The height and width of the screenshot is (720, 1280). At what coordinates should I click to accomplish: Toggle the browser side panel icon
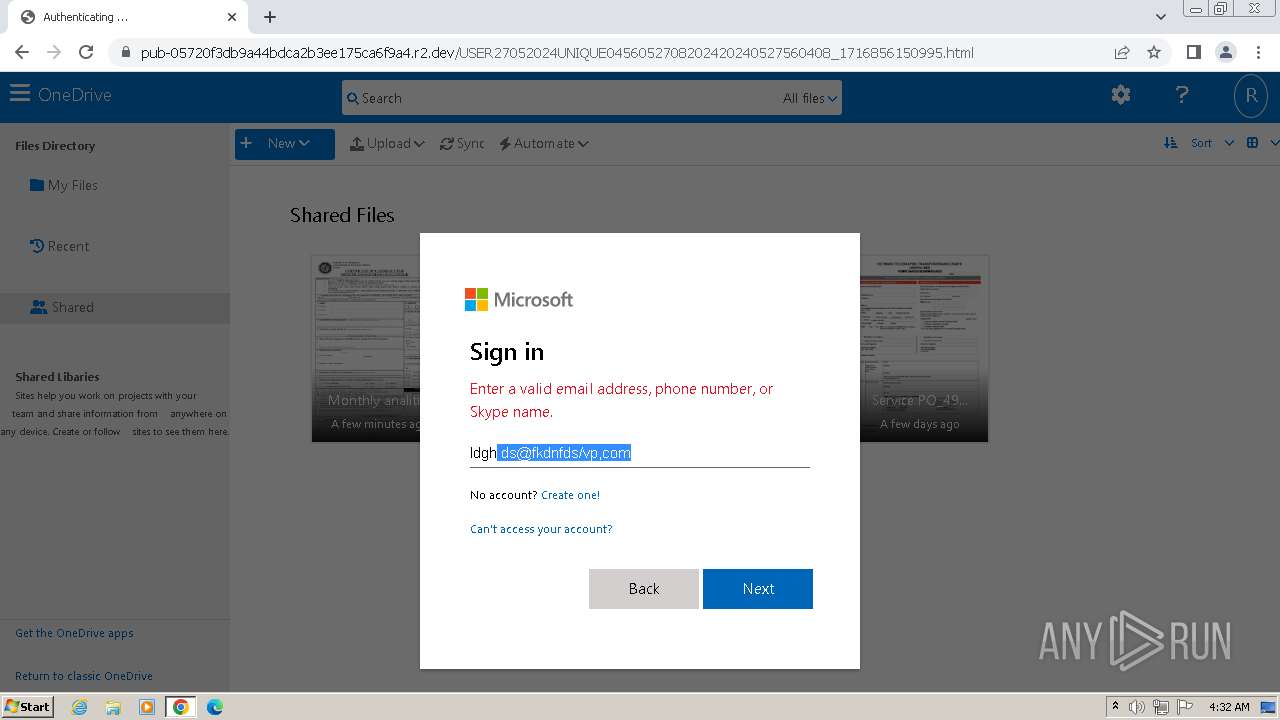[1193, 52]
